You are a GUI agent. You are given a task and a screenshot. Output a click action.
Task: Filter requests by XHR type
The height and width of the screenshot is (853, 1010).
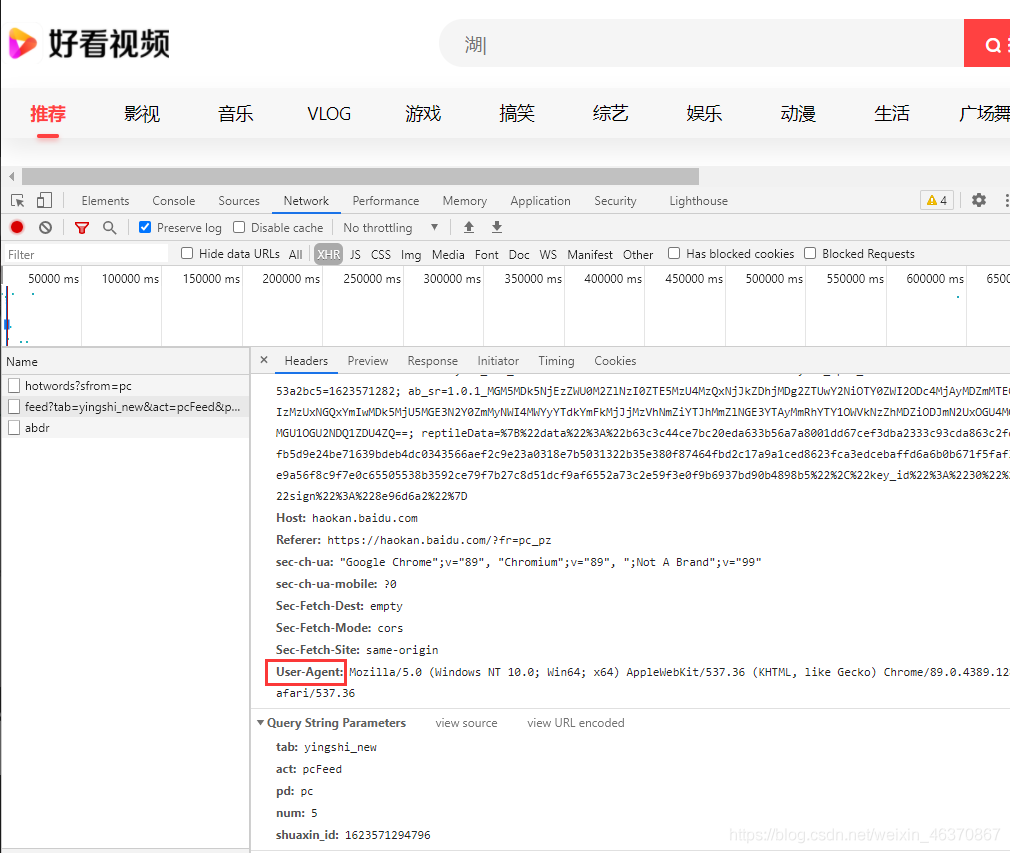[329, 254]
